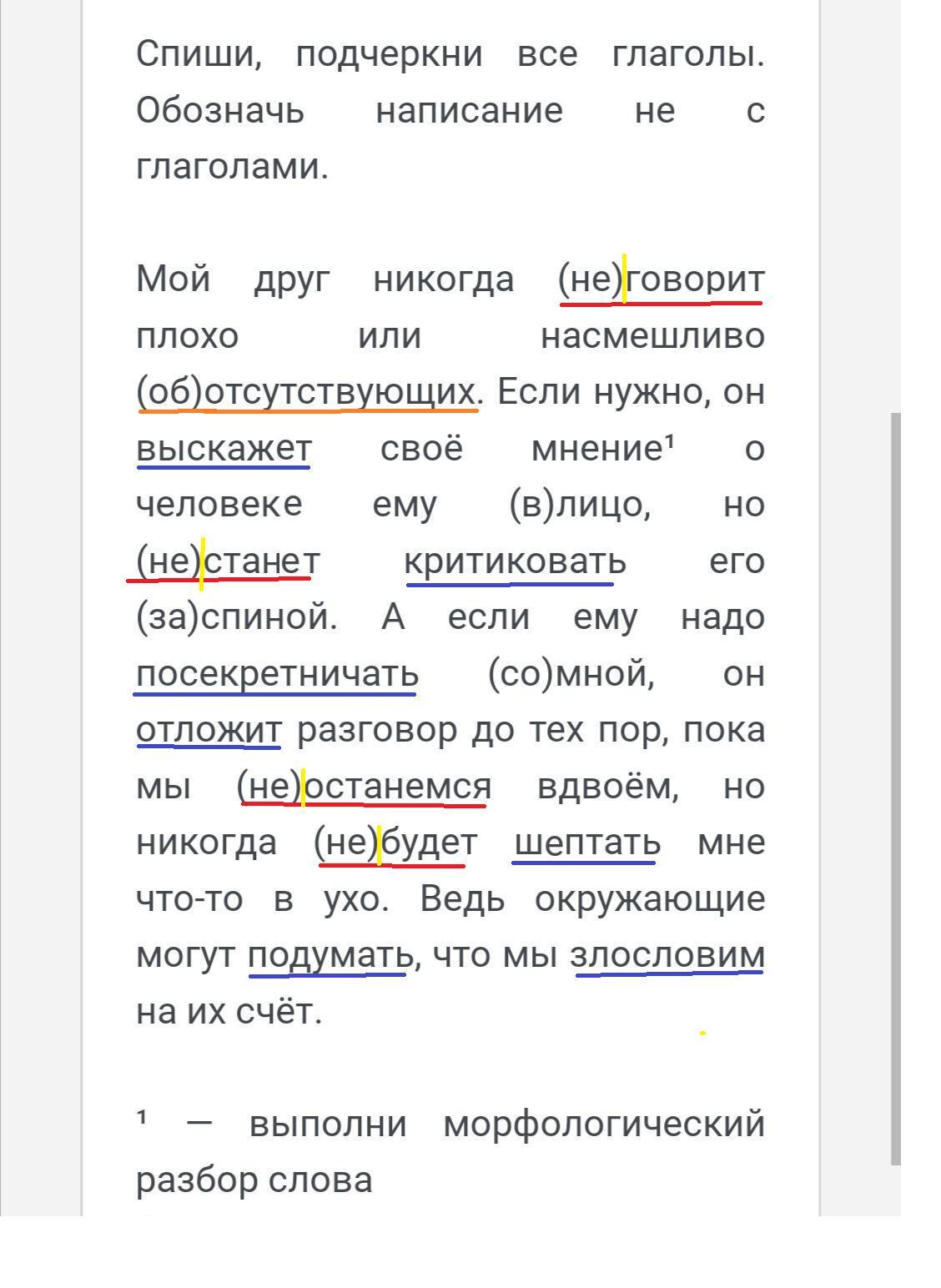
Task: Click the word "подчеркни" in the instructions
Action: click(390, 55)
